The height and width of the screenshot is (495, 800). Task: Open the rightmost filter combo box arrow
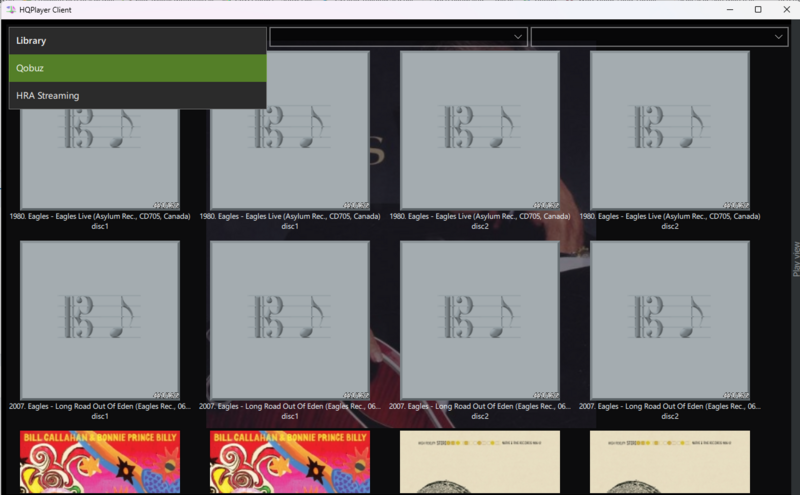(779, 37)
